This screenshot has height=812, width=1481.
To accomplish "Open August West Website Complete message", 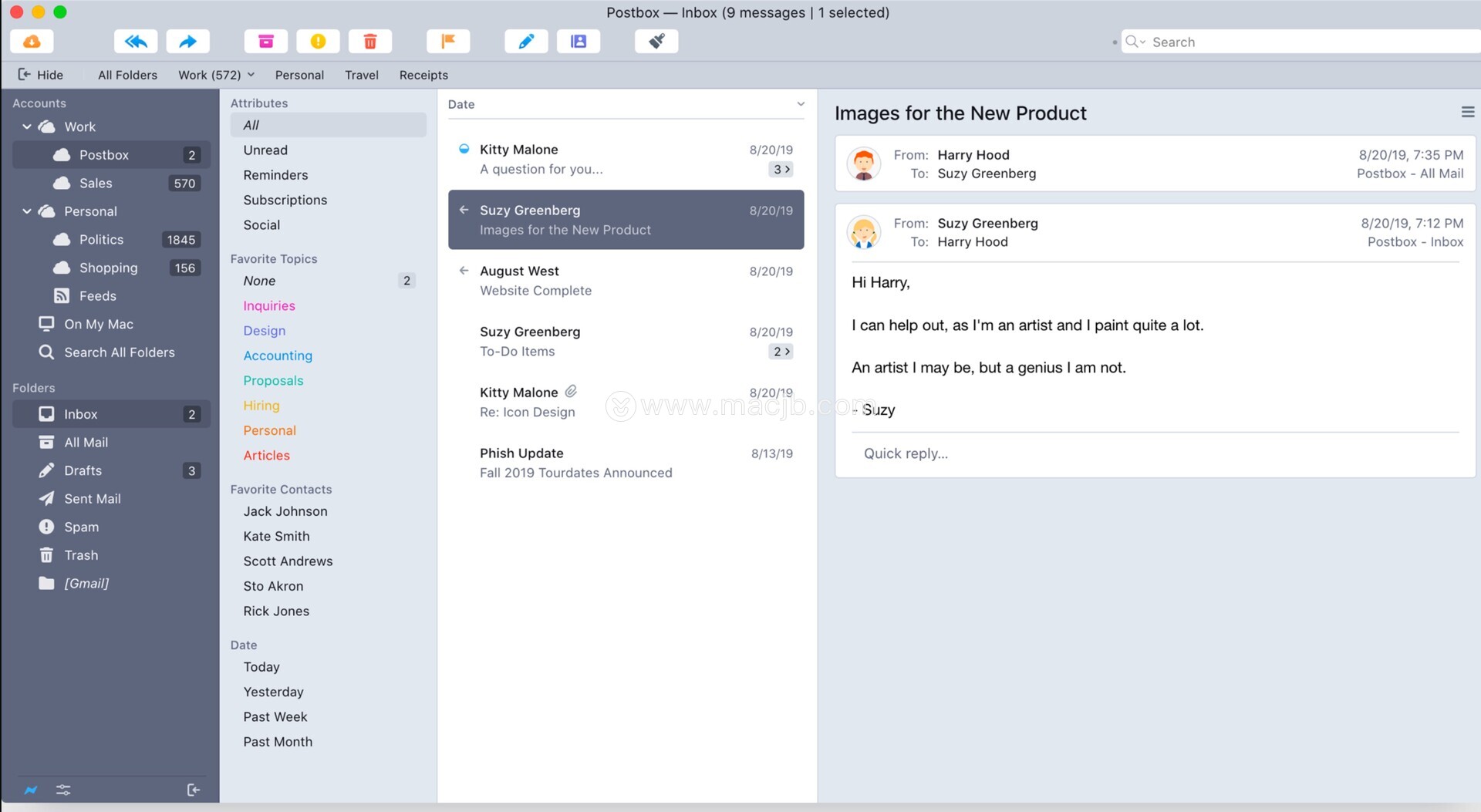I will pyautogui.click(x=626, y=281).
